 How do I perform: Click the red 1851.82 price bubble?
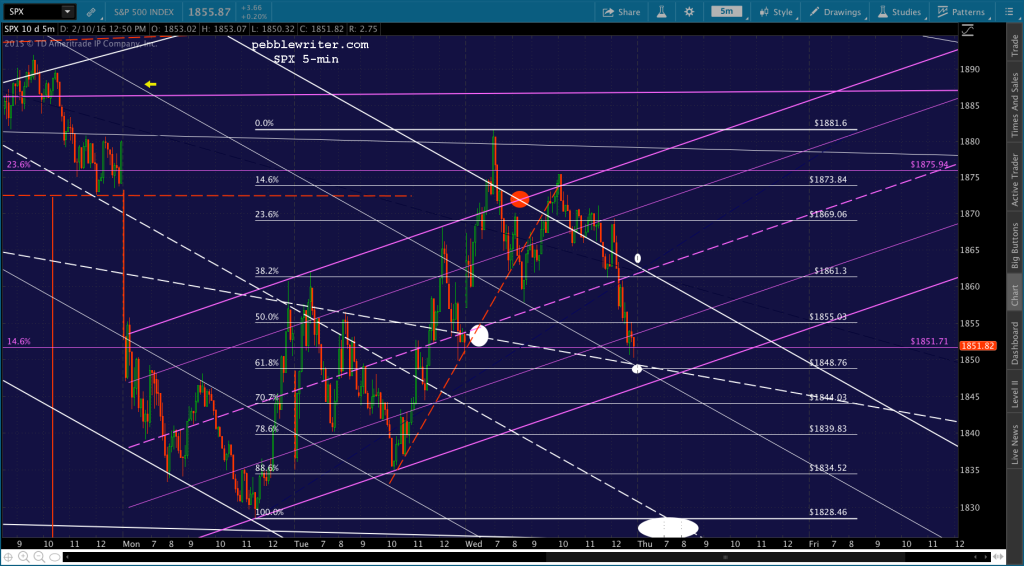978,346
